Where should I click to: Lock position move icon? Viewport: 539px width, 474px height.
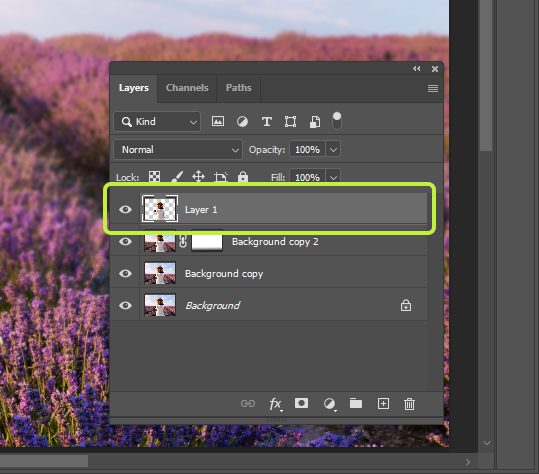click(198, 177)
